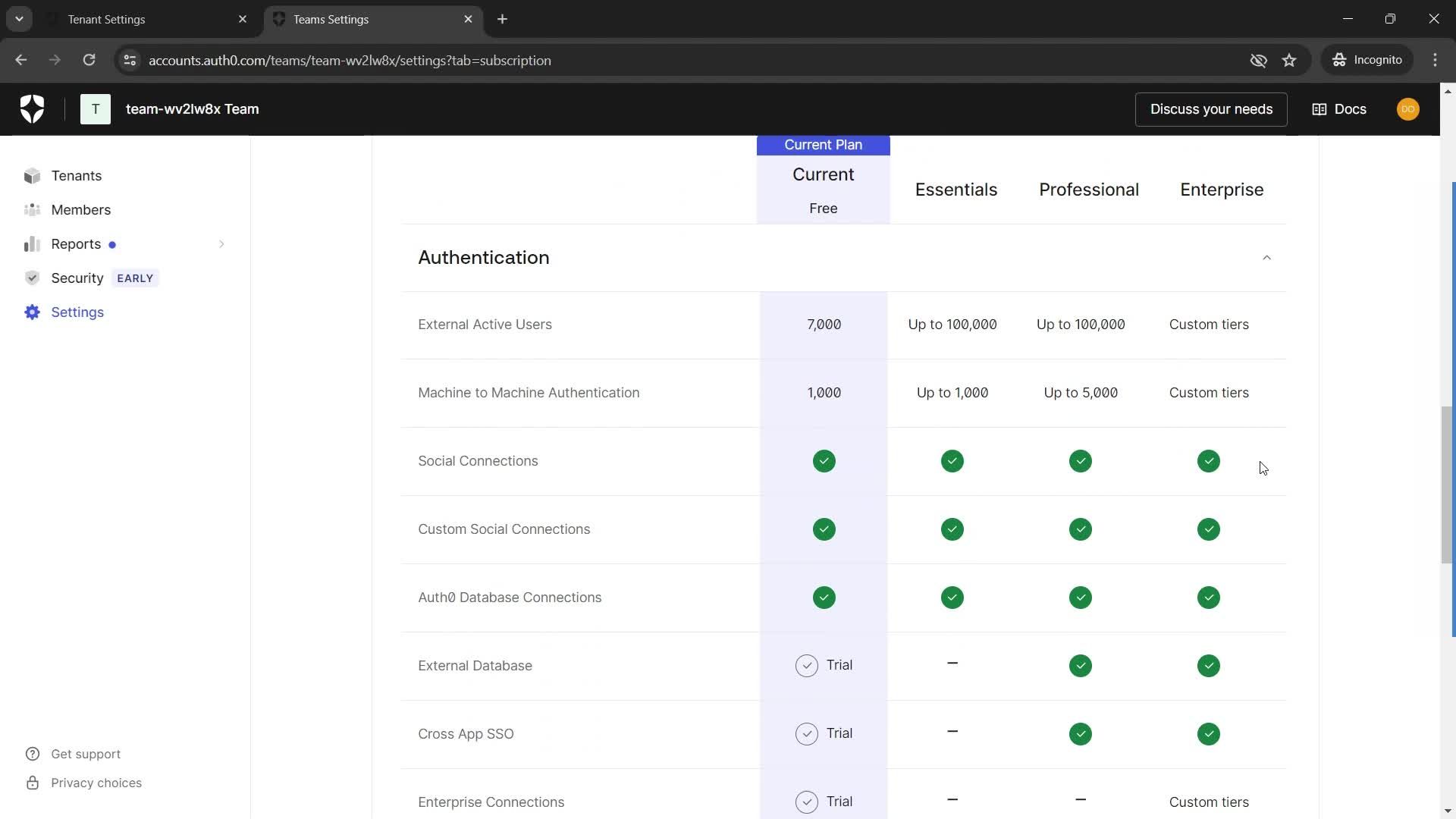Click Up to 5,000 cell
This screenshot has height=819, width=1456.
(1081, 393)
